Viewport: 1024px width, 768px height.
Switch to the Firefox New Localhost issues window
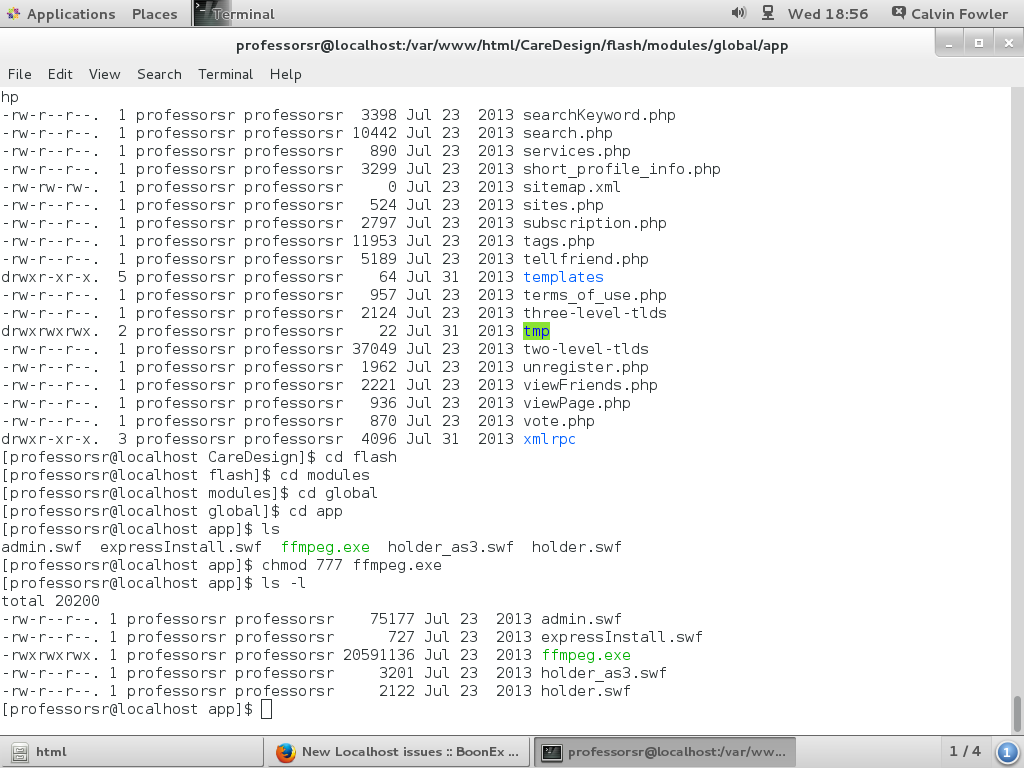point(398,752)
